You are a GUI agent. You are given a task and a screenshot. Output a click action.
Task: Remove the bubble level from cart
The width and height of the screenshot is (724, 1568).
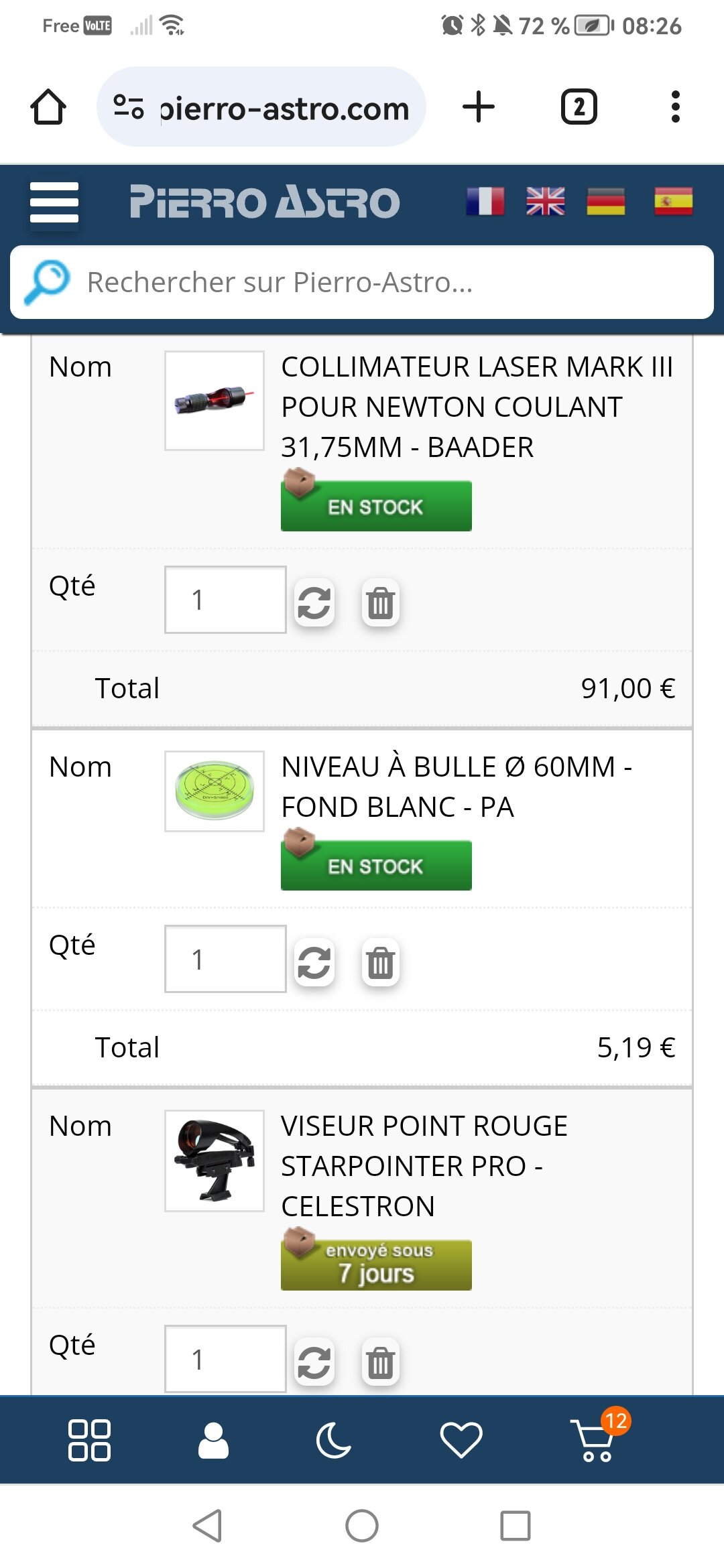380,962
